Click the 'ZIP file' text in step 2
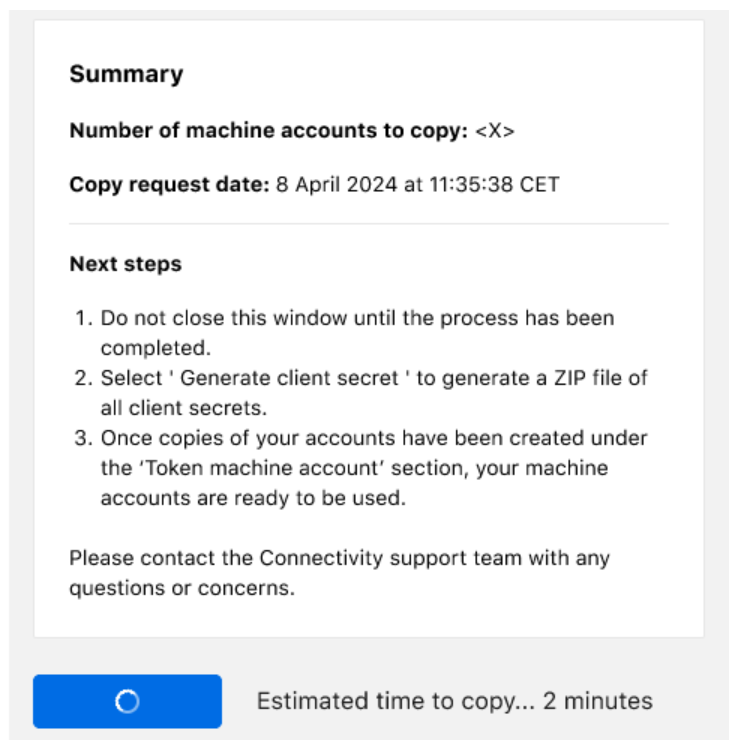739x740 pixels. point(596,379)
